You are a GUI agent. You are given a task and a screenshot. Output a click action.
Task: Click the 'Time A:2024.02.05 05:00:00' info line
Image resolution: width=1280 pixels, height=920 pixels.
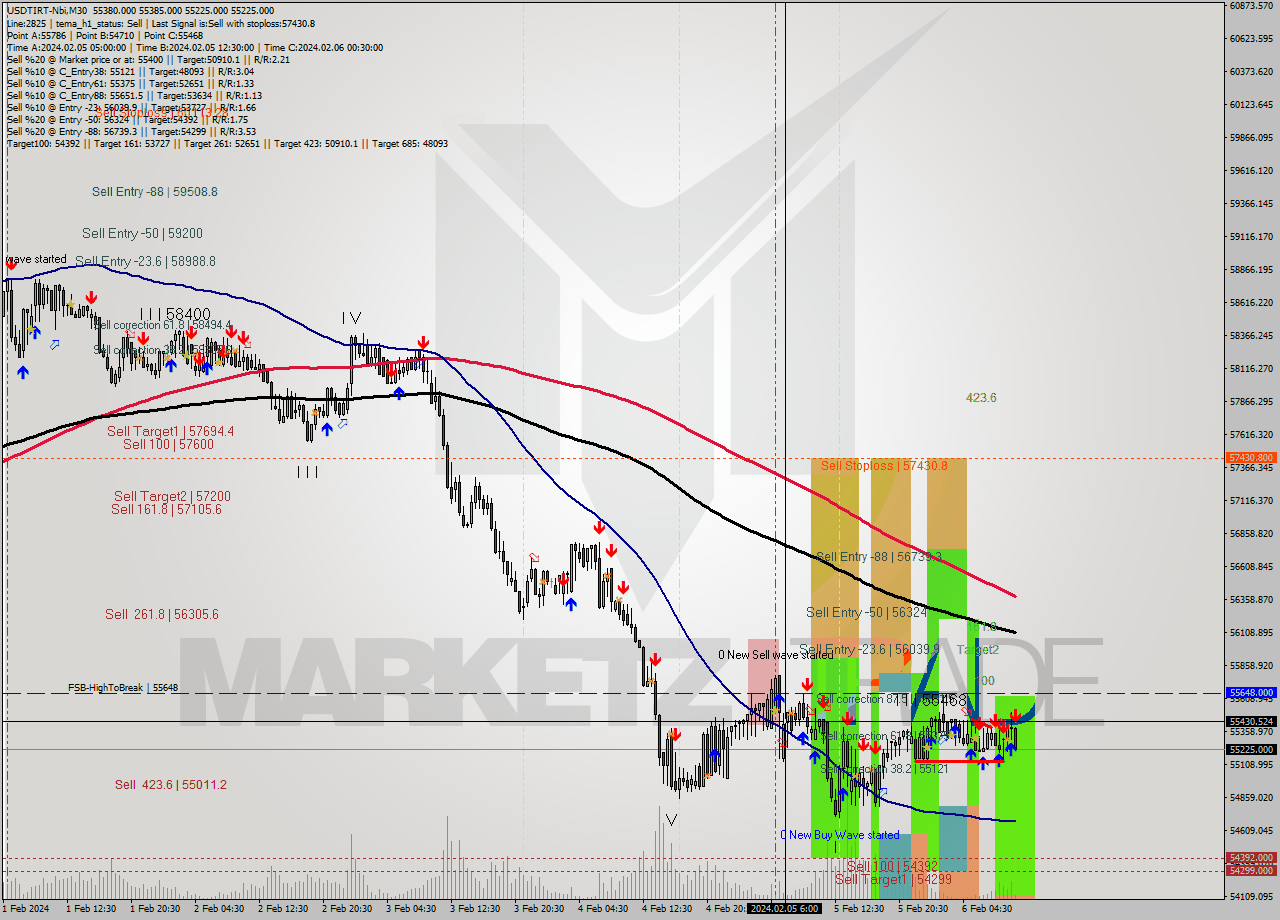(195, 47)
